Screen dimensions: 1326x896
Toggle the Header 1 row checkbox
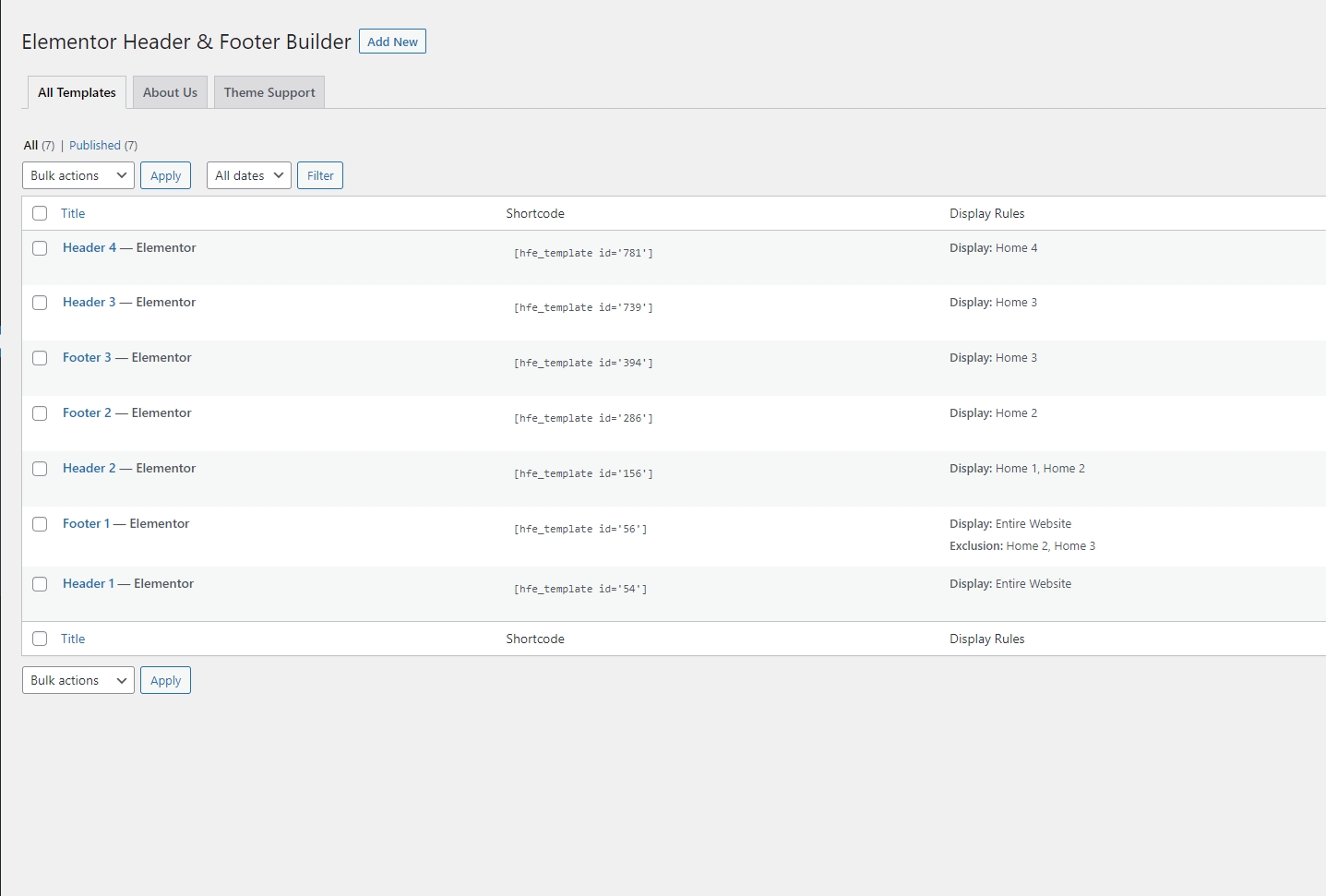click(40, 584)
